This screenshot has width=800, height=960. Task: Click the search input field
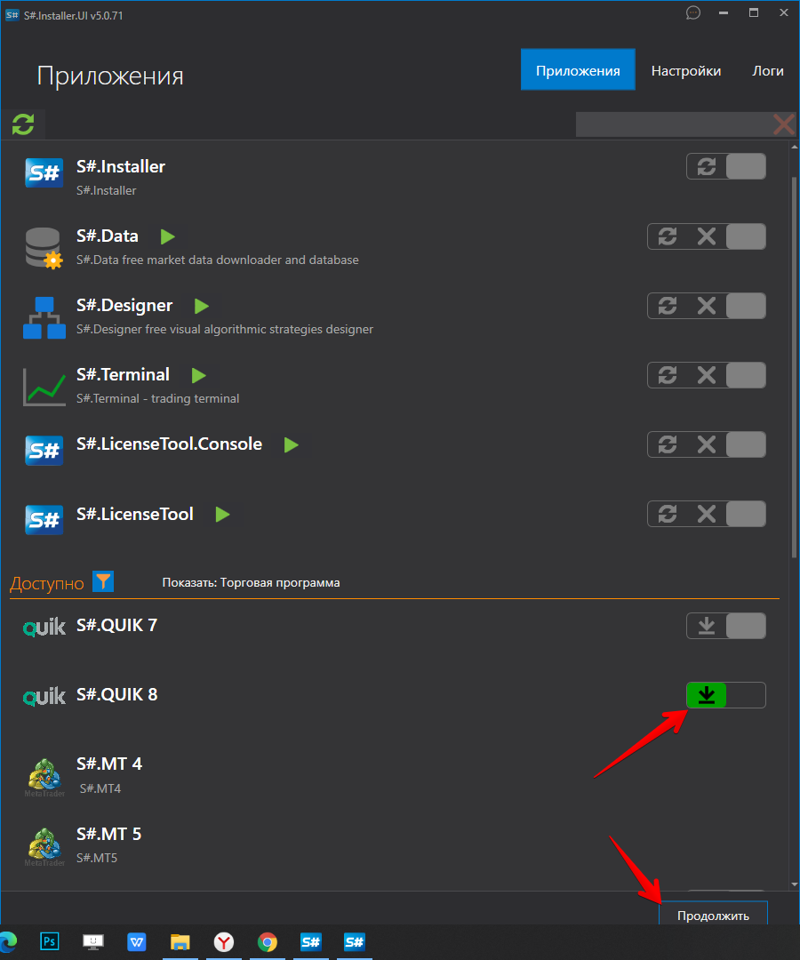(674, 124)
